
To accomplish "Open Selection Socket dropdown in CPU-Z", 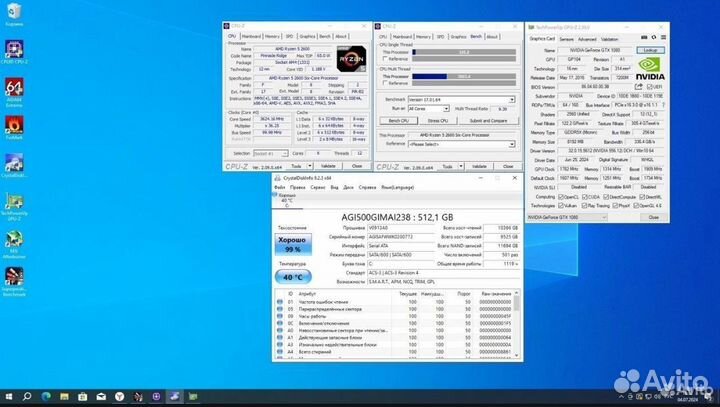I will tap(270, 153).
